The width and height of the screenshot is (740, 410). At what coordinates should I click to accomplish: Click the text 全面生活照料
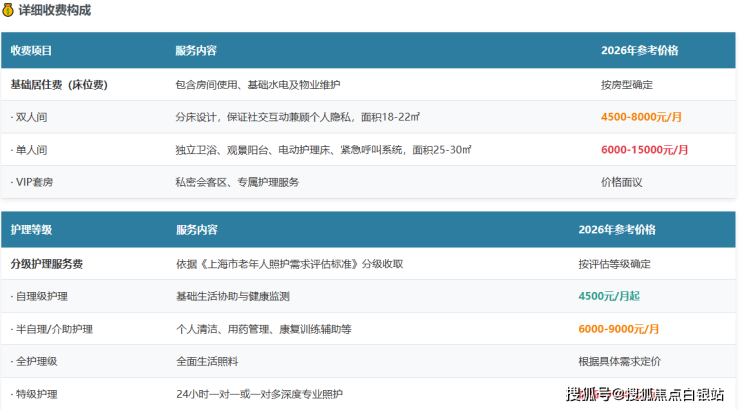pyautogui.click(x=207, y=361)
